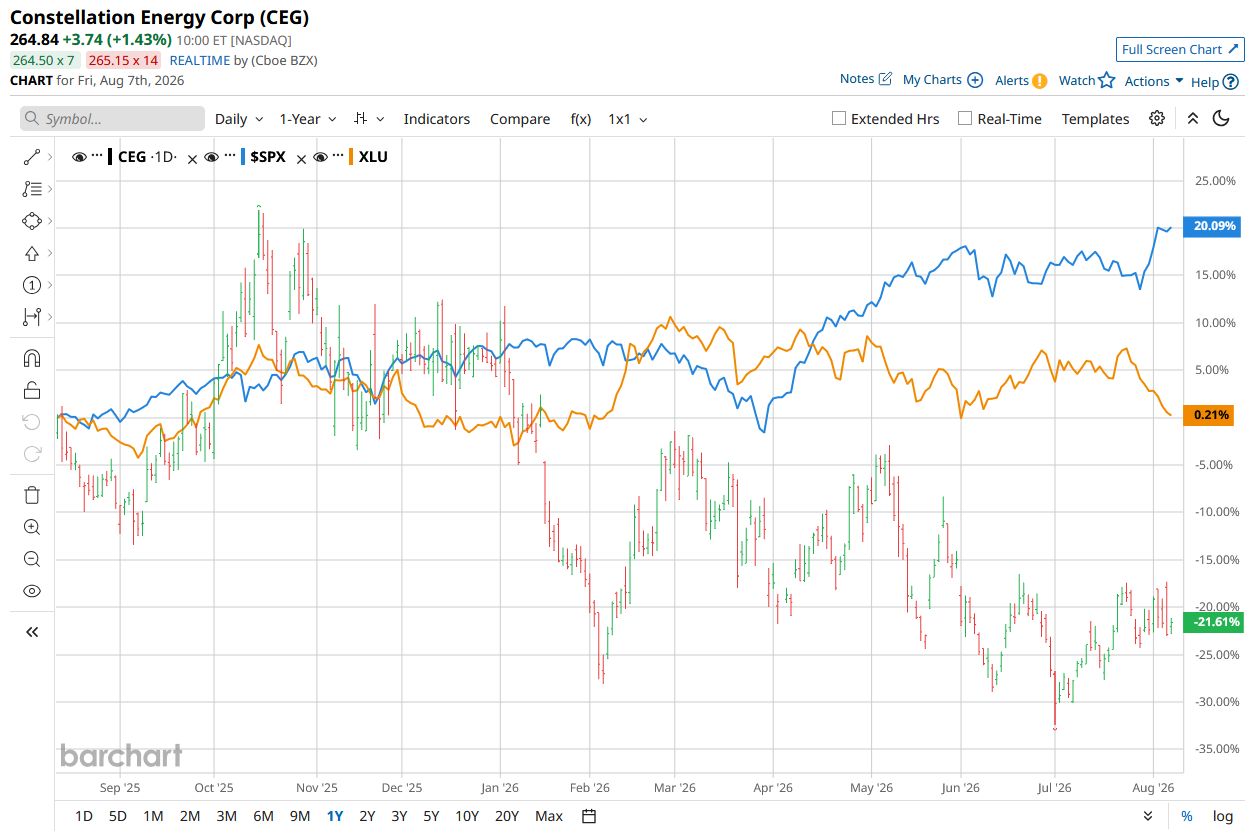Open CEG series three-dot options
This screenshot has height=834, width=1252.
(x=97, y=157)
